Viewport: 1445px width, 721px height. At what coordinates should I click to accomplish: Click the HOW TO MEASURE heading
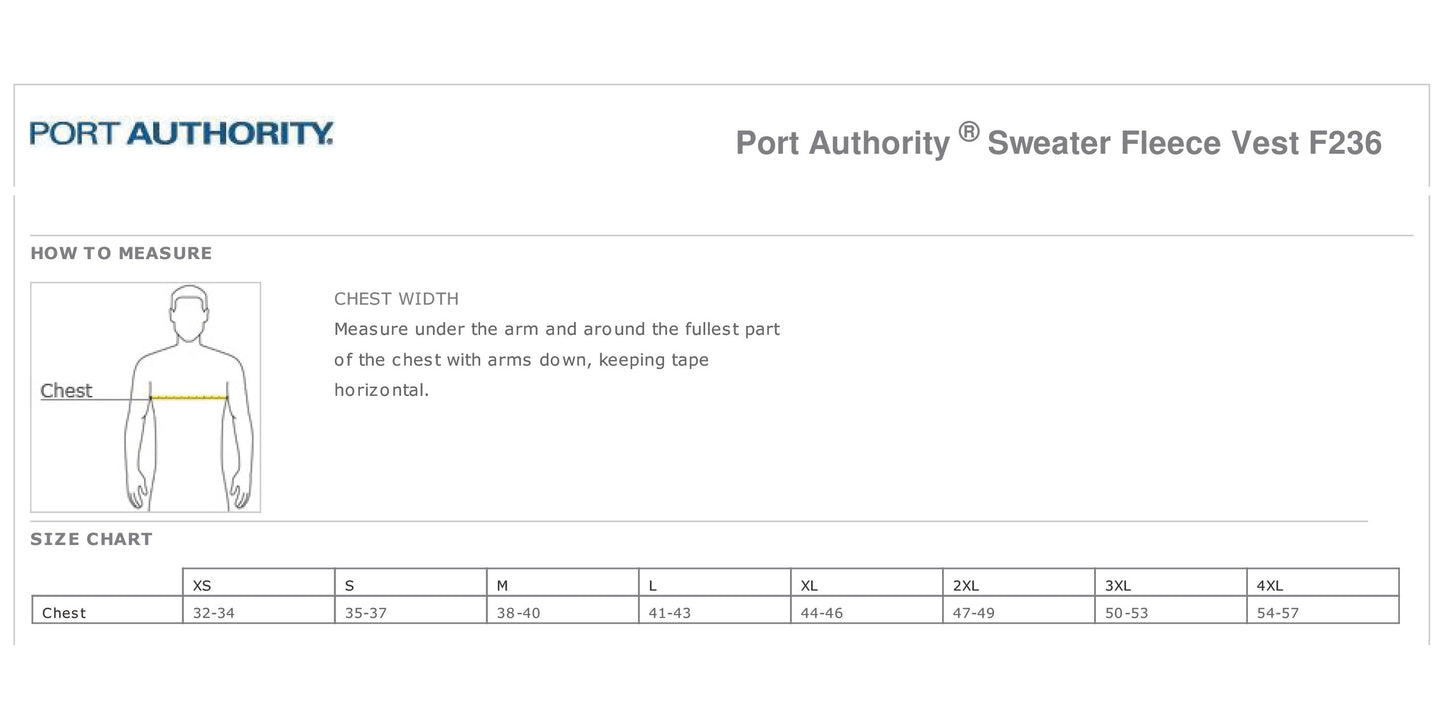121,253
